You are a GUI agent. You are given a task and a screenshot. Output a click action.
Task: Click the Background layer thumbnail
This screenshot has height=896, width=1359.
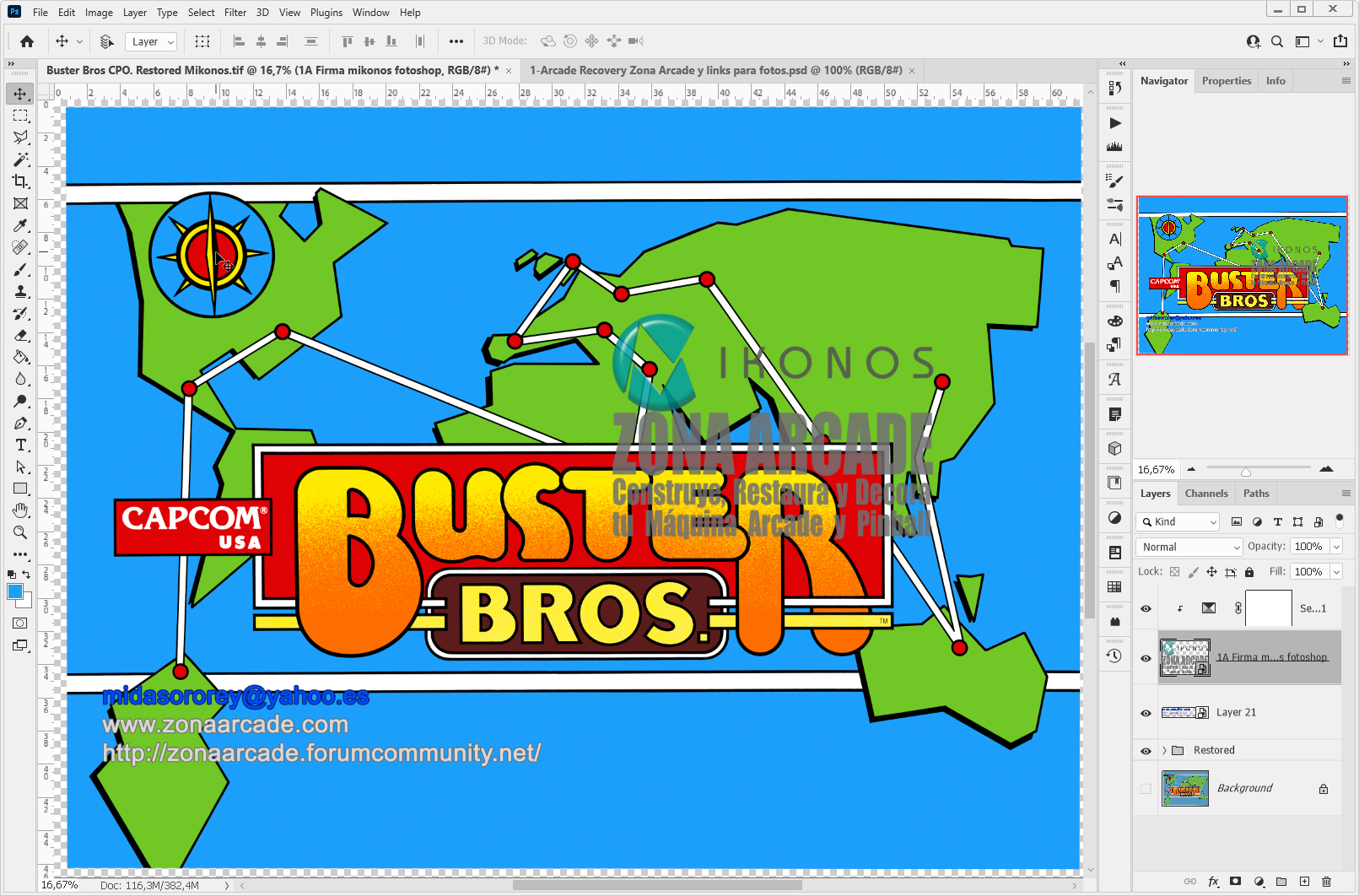point(1184,788)
